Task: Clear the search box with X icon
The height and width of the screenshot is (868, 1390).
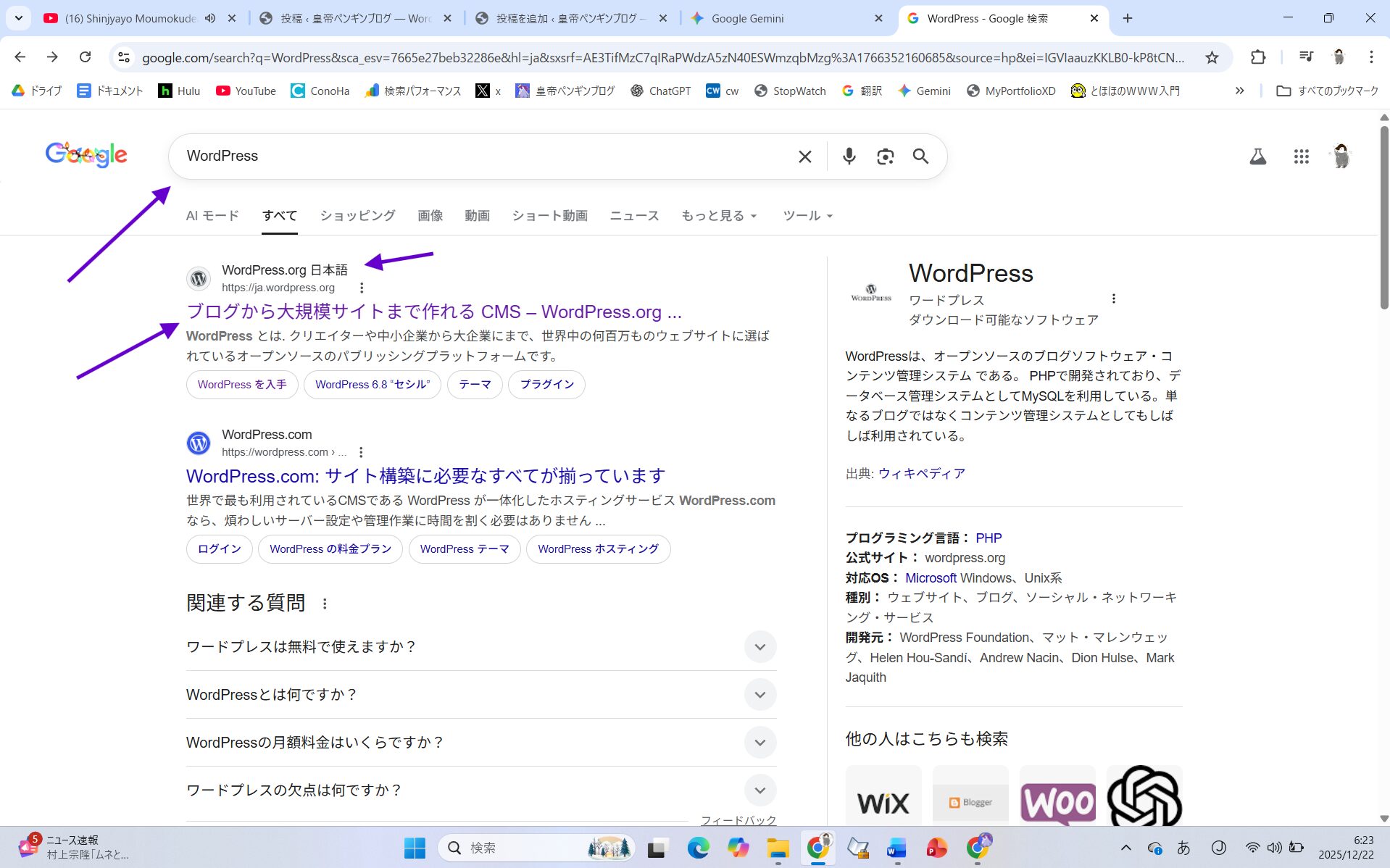Action: point(804,157)
